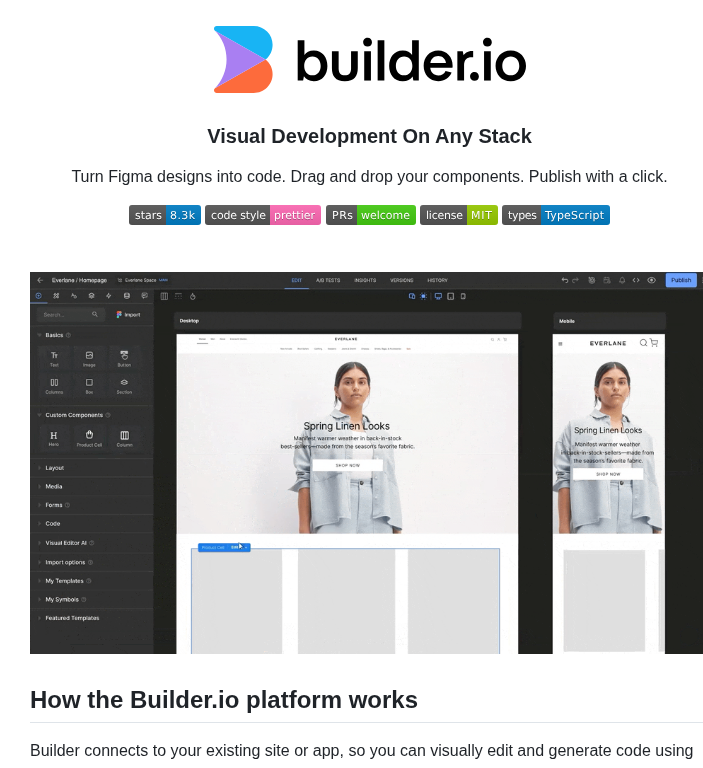This screenshot has height=768, width=703.
Task: Open the code brackets icon
Action: point(636,280)
